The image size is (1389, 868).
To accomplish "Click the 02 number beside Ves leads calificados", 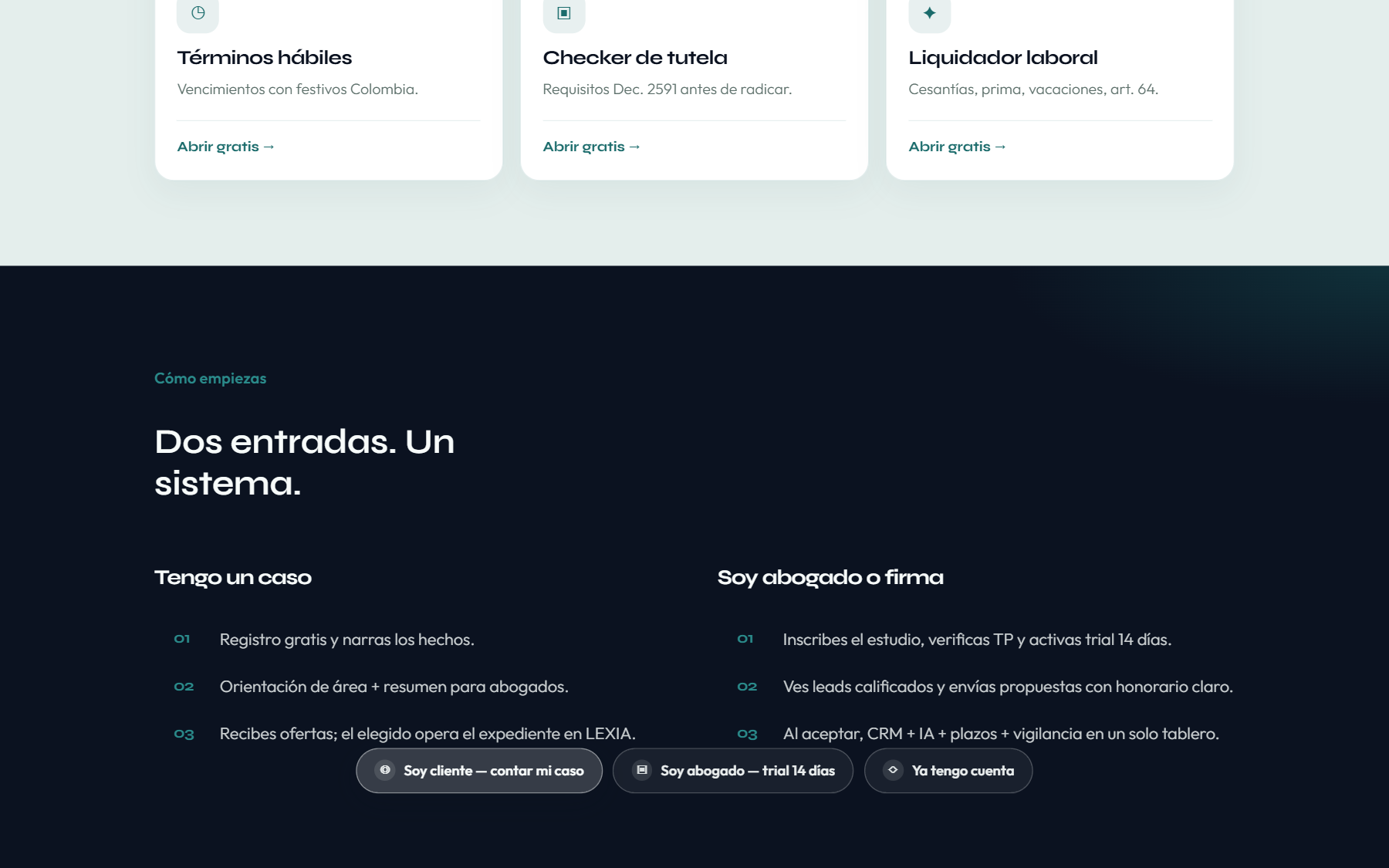I will 747,687.
